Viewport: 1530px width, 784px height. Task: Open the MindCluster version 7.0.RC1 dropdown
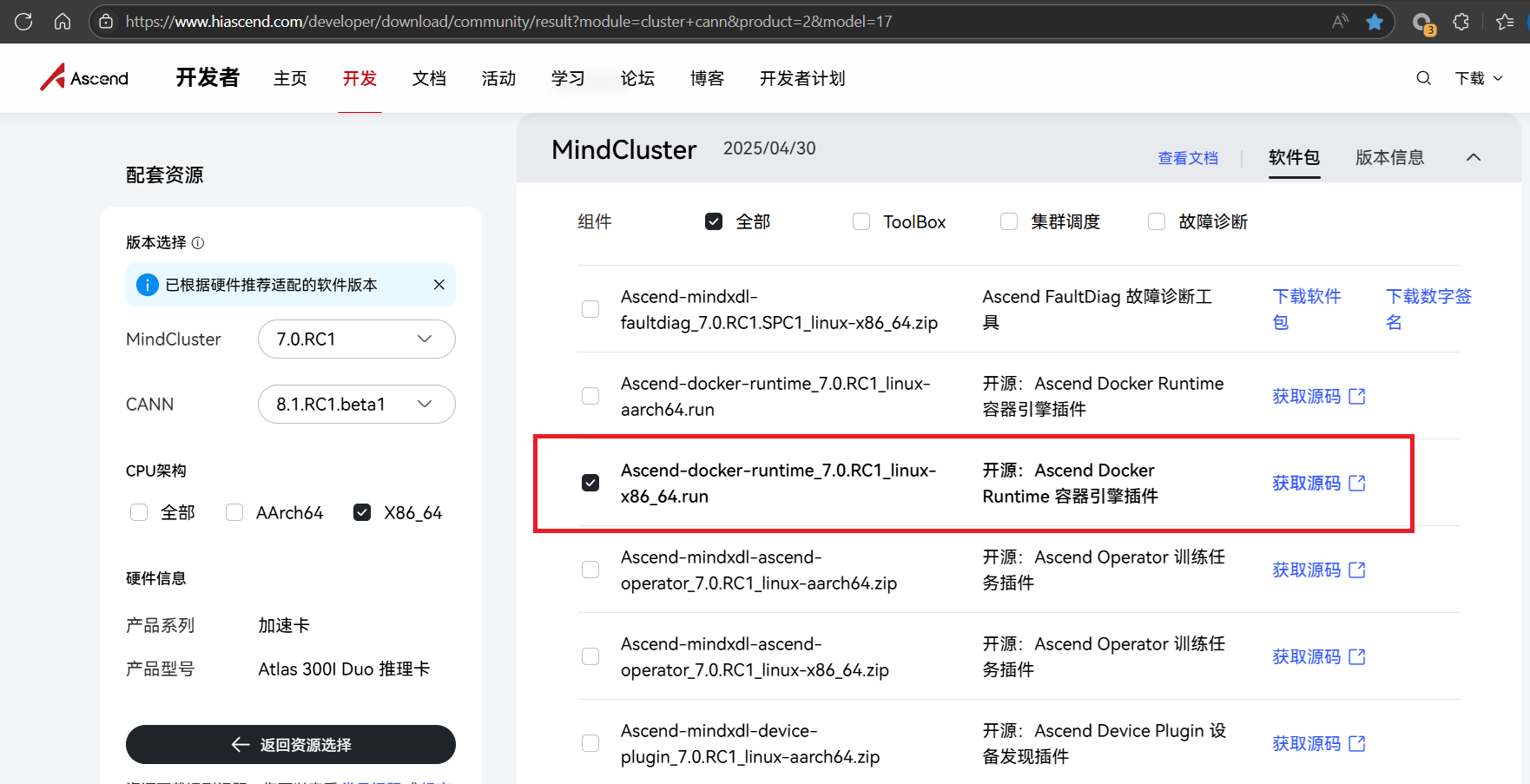point(357,339)
